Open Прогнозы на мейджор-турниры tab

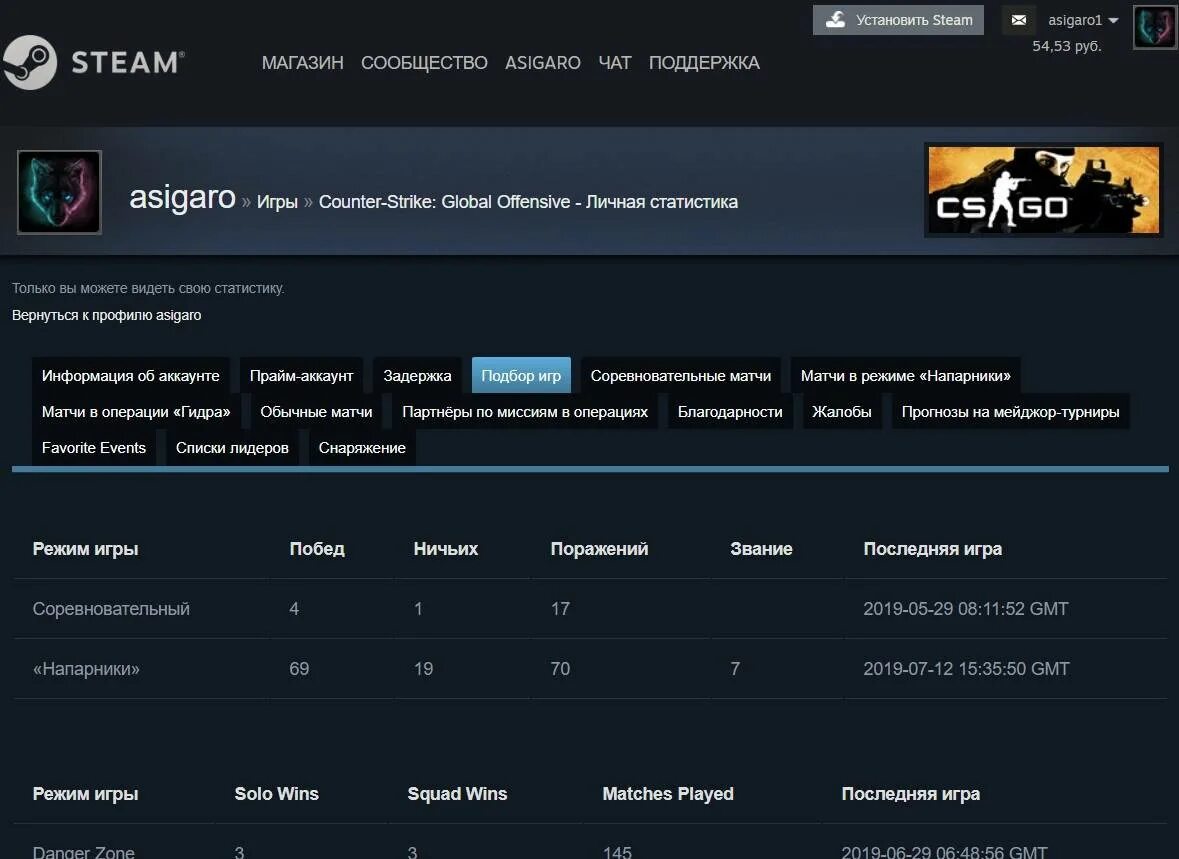(1011, 411)
